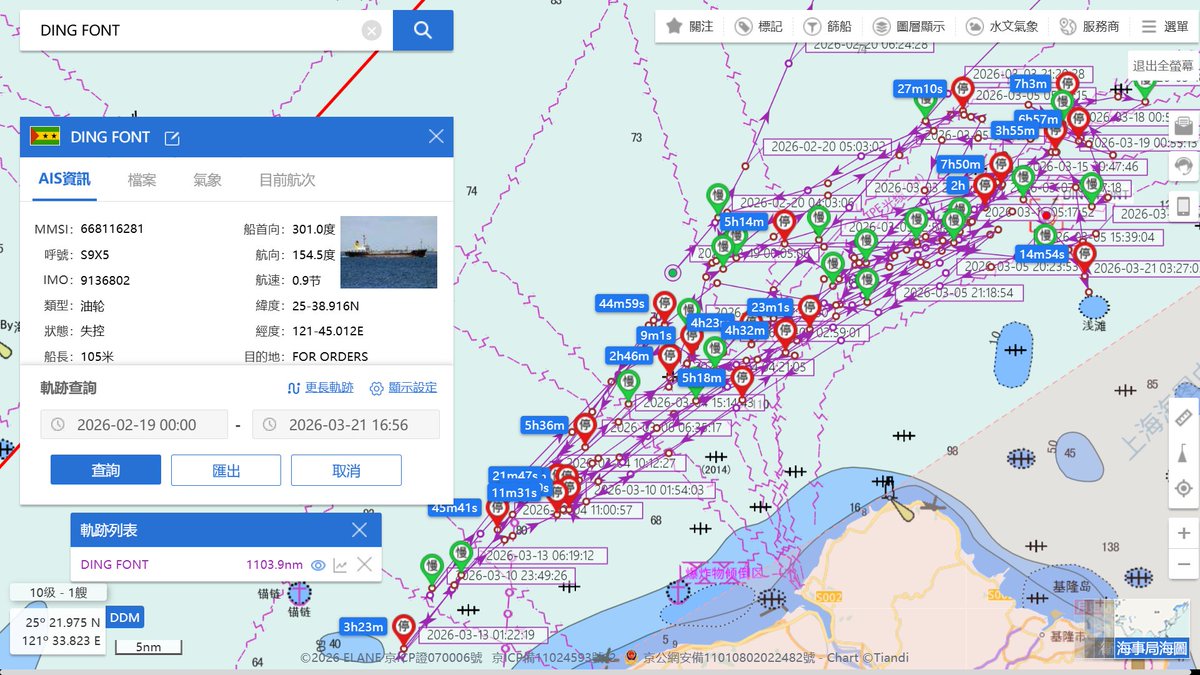Switch to 海事局海圖 chart thumbnail

pos(1152,630)
